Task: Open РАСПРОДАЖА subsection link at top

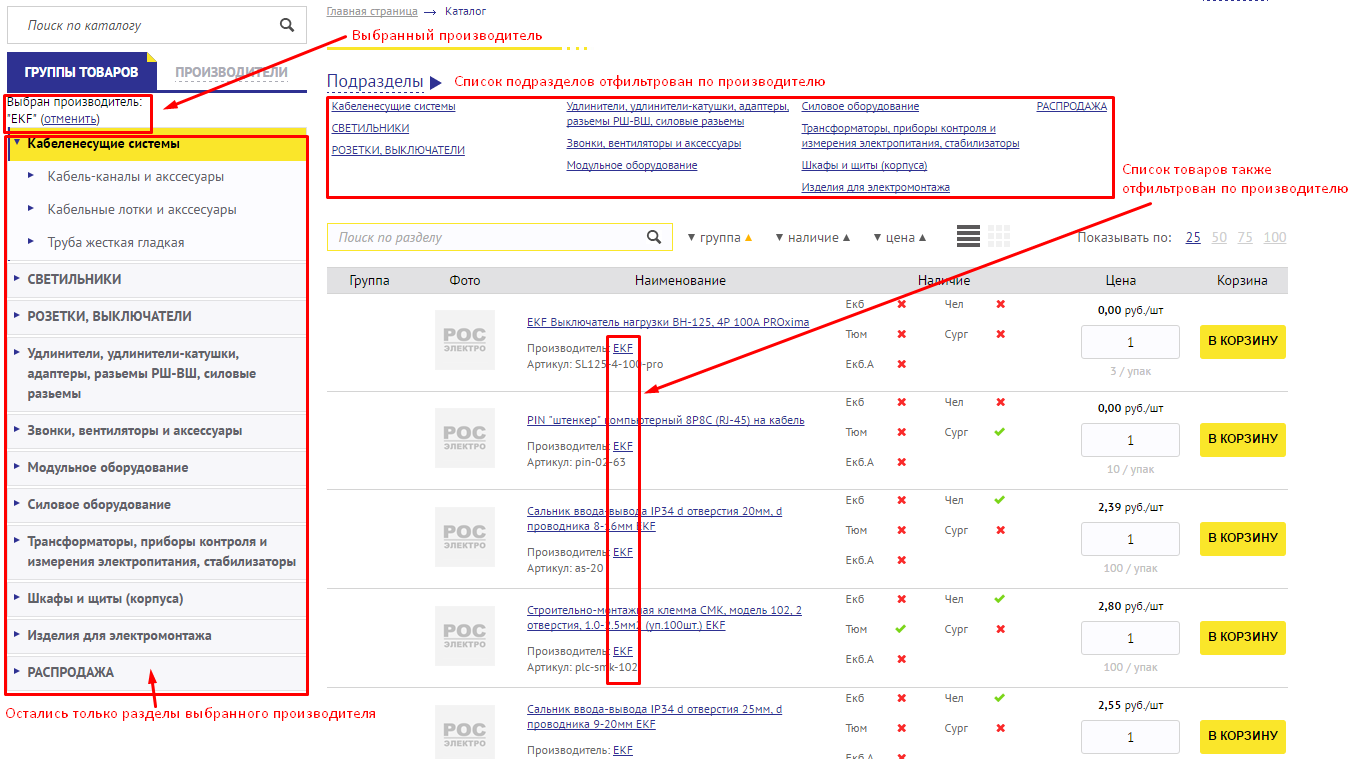Action: pos(1071,106)
